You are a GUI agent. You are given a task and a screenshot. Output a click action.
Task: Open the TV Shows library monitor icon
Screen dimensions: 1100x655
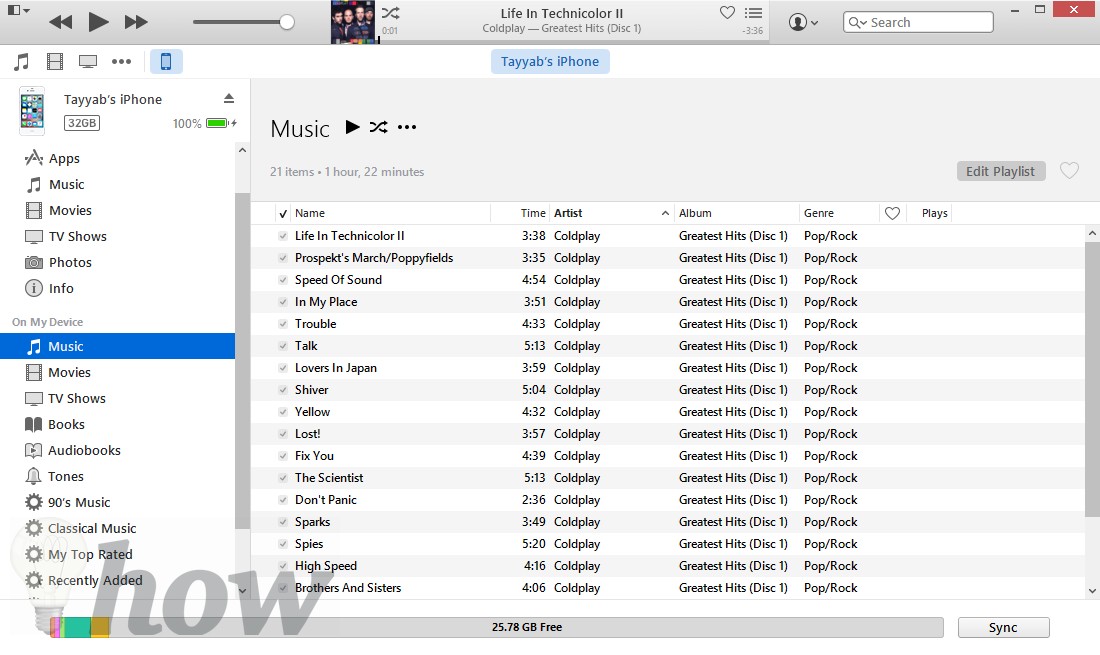point(88,62)
